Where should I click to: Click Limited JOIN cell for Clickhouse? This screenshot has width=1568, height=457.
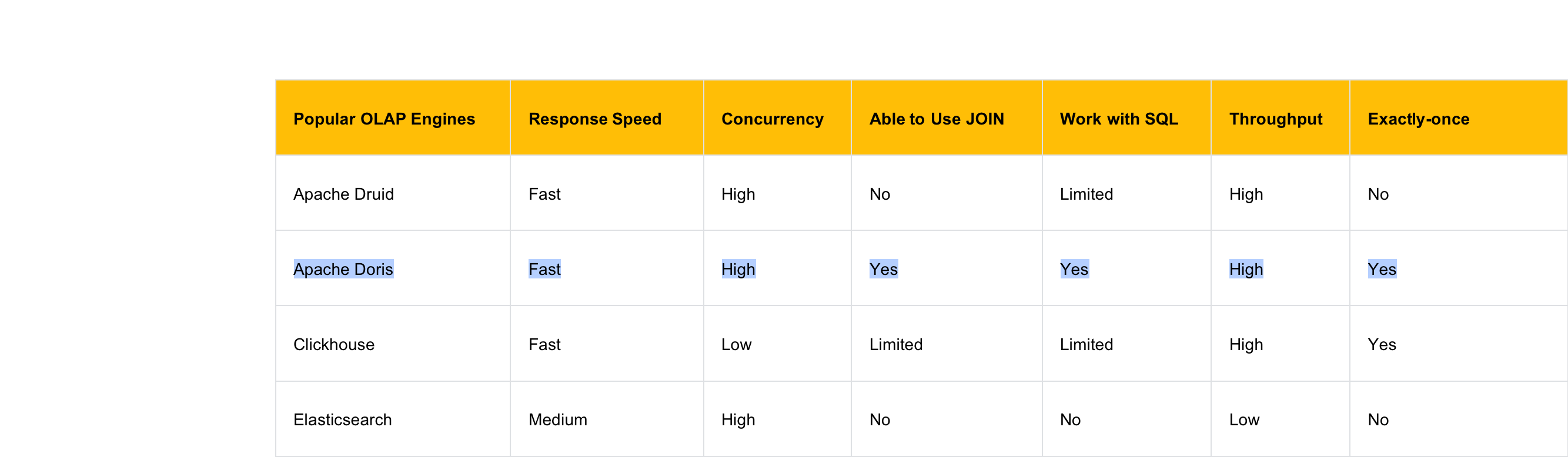pos(895,344)
